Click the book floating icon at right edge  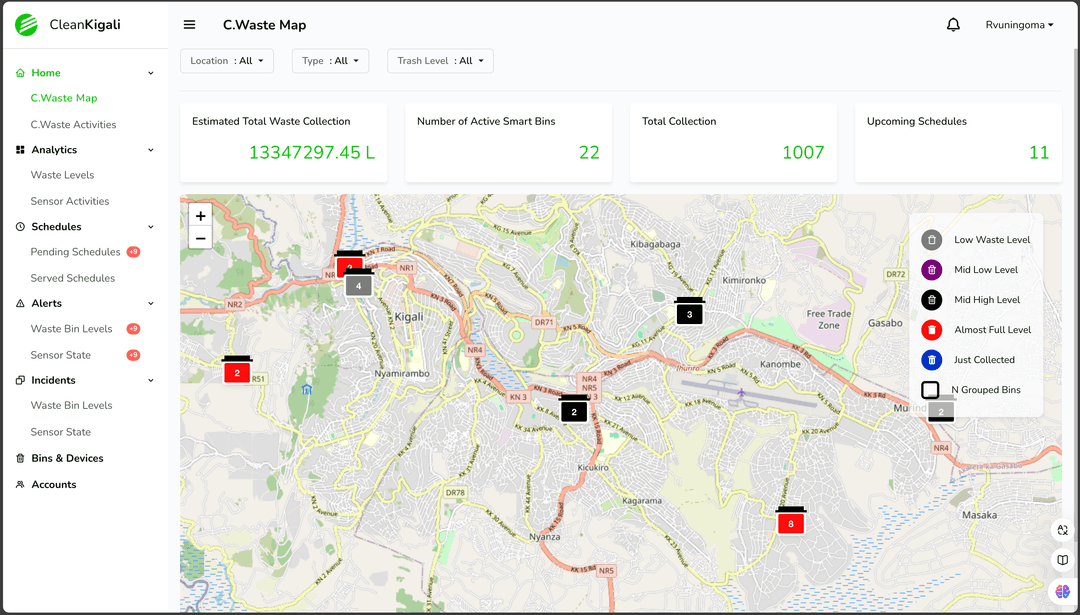[1063, 560]
